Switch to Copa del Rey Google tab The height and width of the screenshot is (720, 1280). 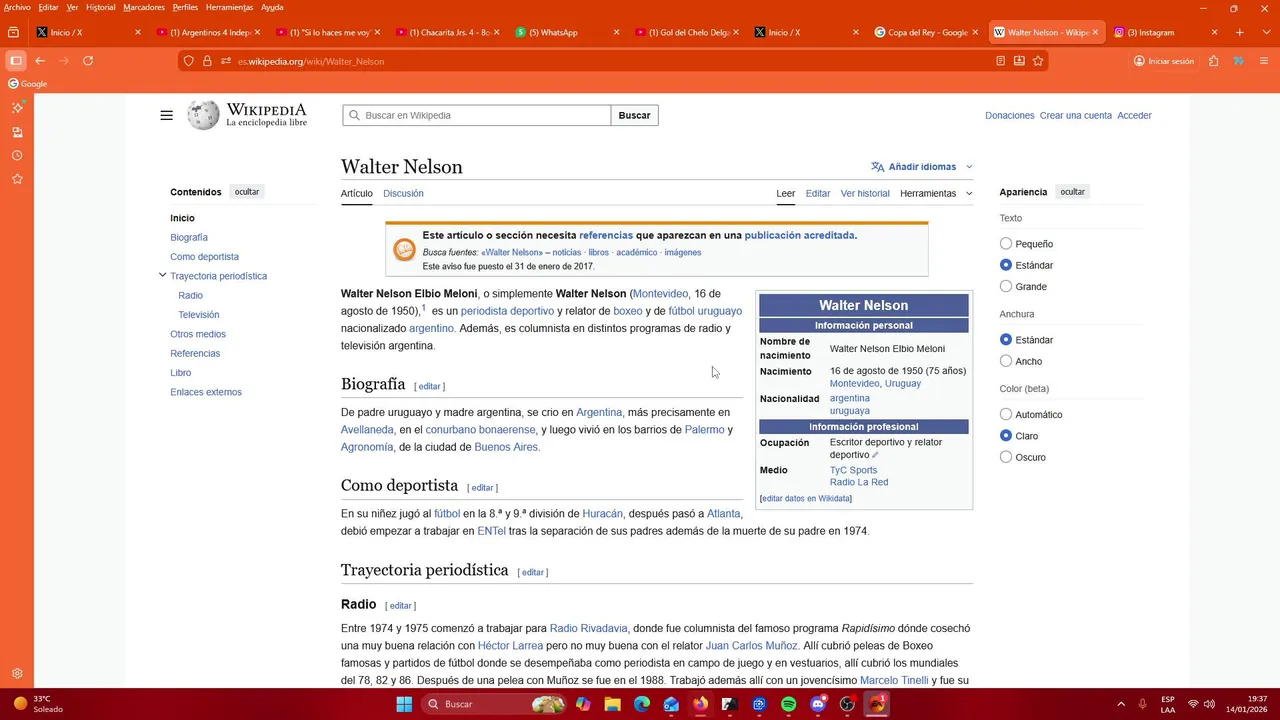[927, 32]
